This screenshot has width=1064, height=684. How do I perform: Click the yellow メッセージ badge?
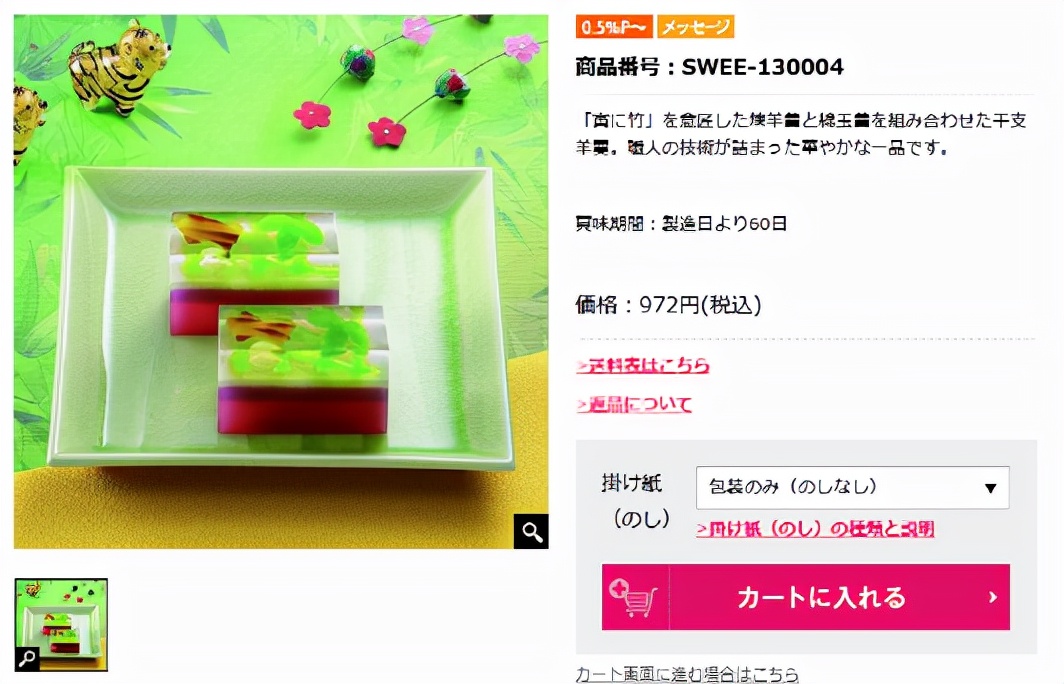[696, 26]
